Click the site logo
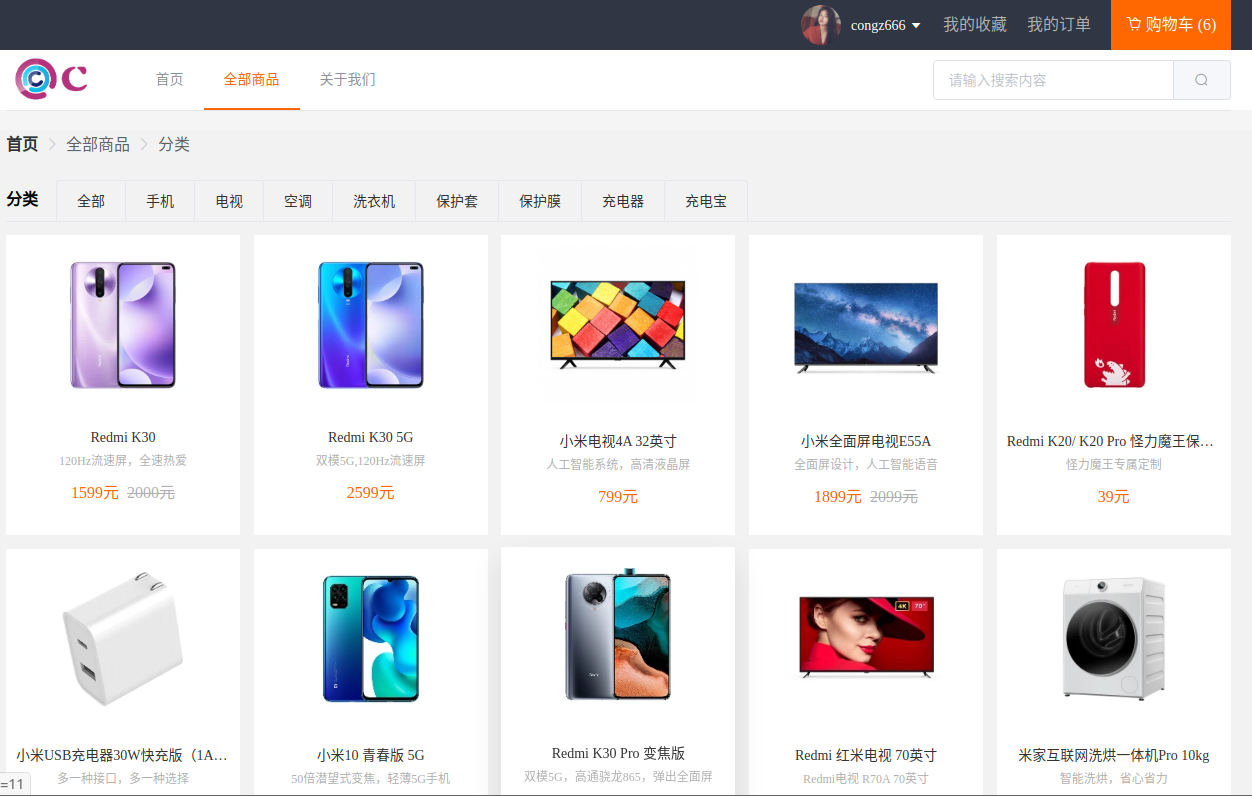Viewport: 1252px width, 796px height. (52, 79)
